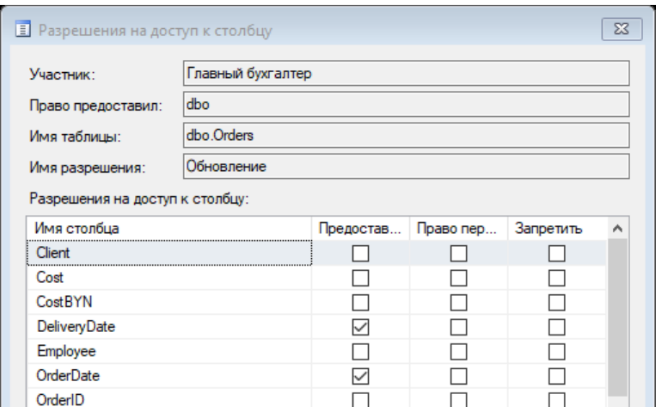Check Deny for the Employee column
The height and width of the screenshot is (407, 656).
click(x=556, y=352)
